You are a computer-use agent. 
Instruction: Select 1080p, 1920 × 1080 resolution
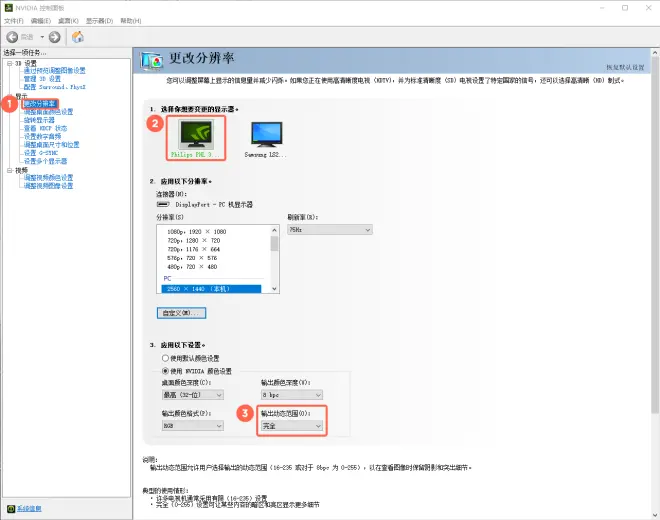point(197,232)
